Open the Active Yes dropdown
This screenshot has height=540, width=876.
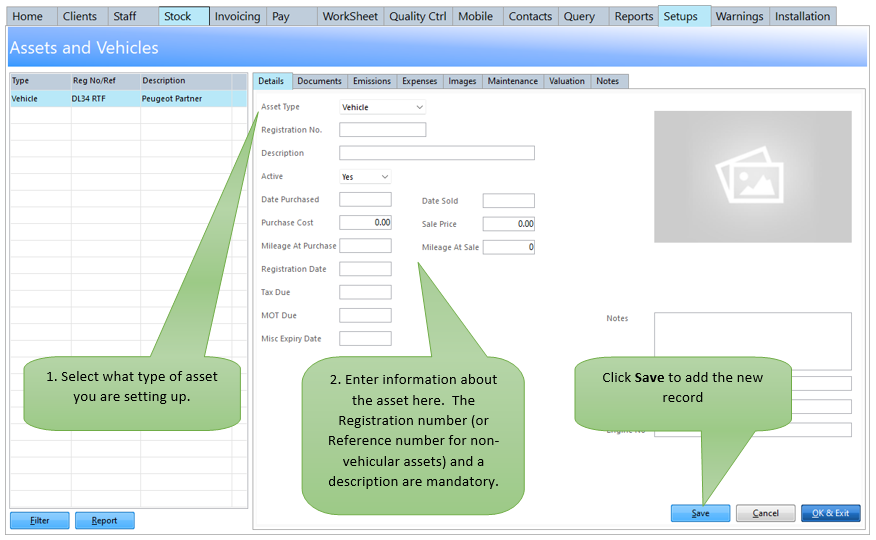coord(365,177)
